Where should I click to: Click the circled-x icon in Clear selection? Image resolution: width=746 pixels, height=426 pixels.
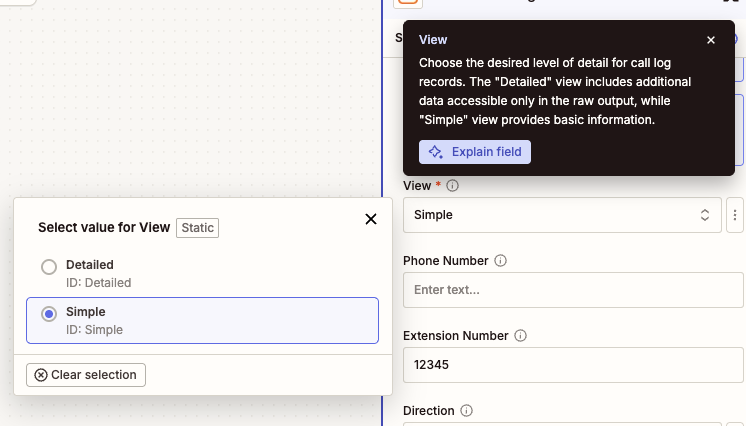[x=41, y=375]
